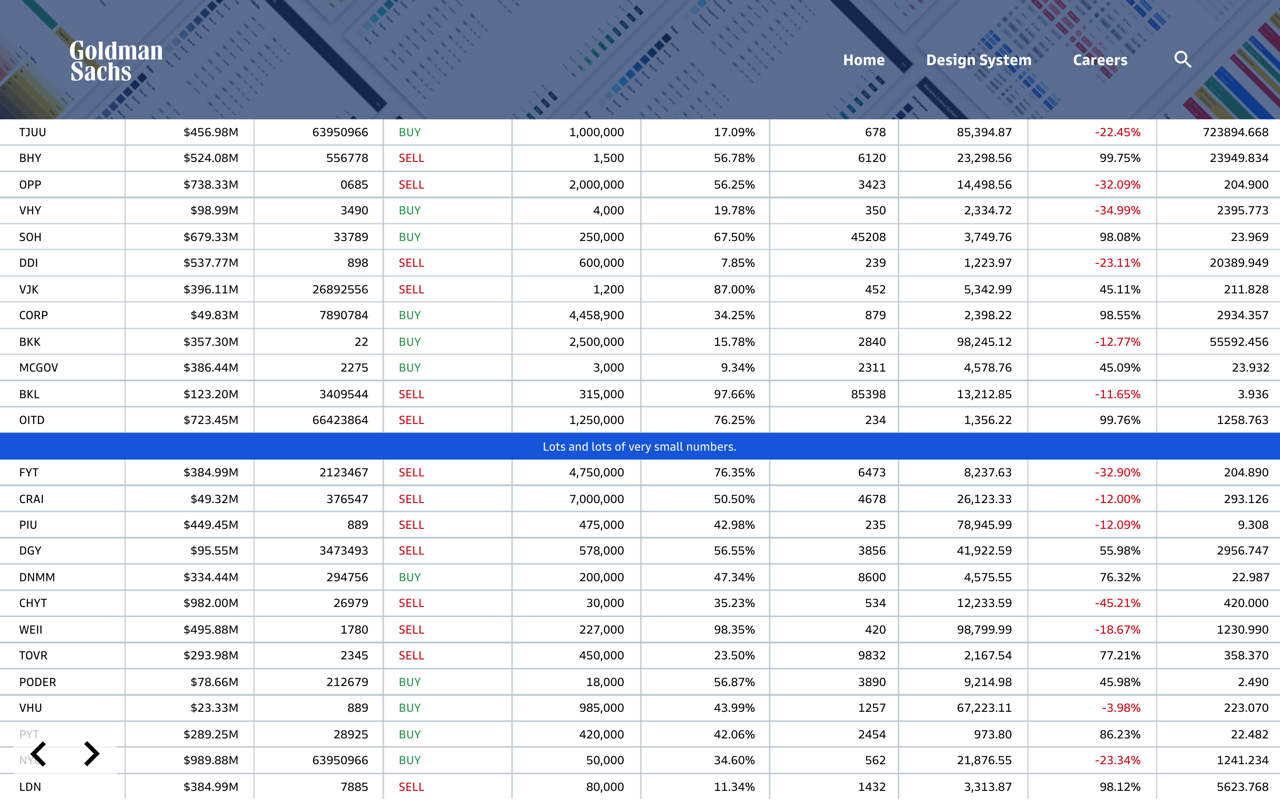Click the -34.99% value in VHY row

[1117, 211]
